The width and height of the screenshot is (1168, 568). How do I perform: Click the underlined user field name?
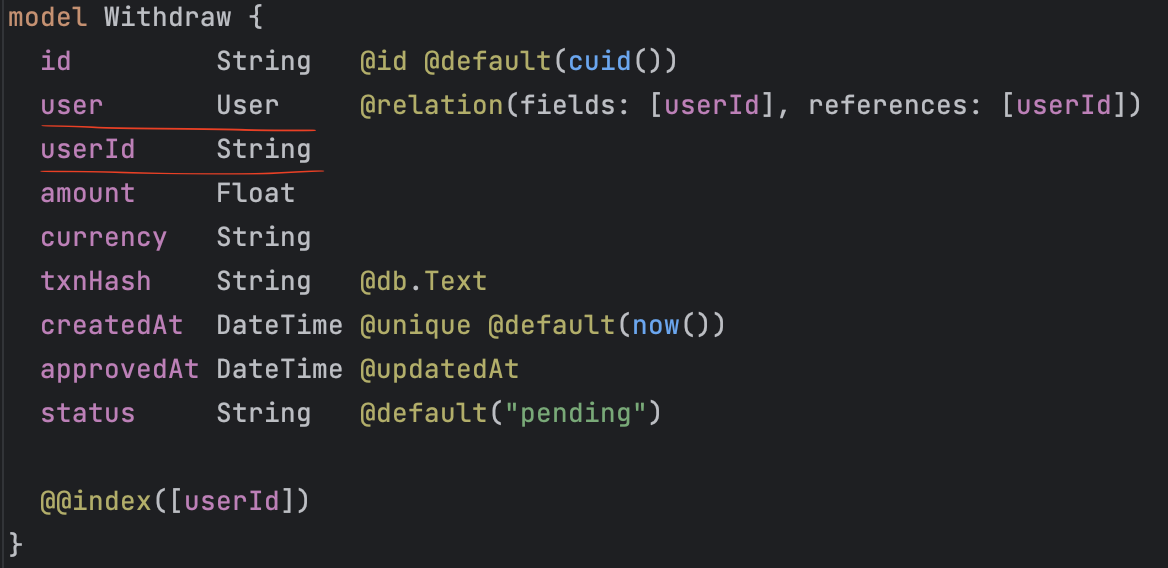click(x=72, y=105)
